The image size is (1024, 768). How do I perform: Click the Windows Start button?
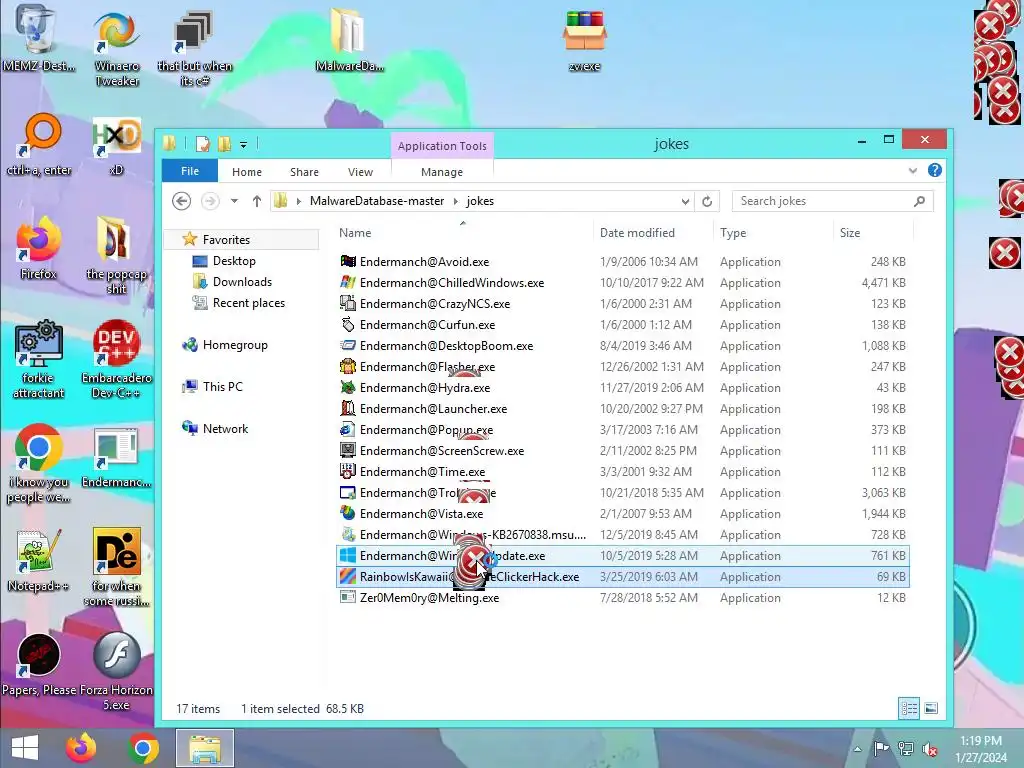click(x=25, y=748)
